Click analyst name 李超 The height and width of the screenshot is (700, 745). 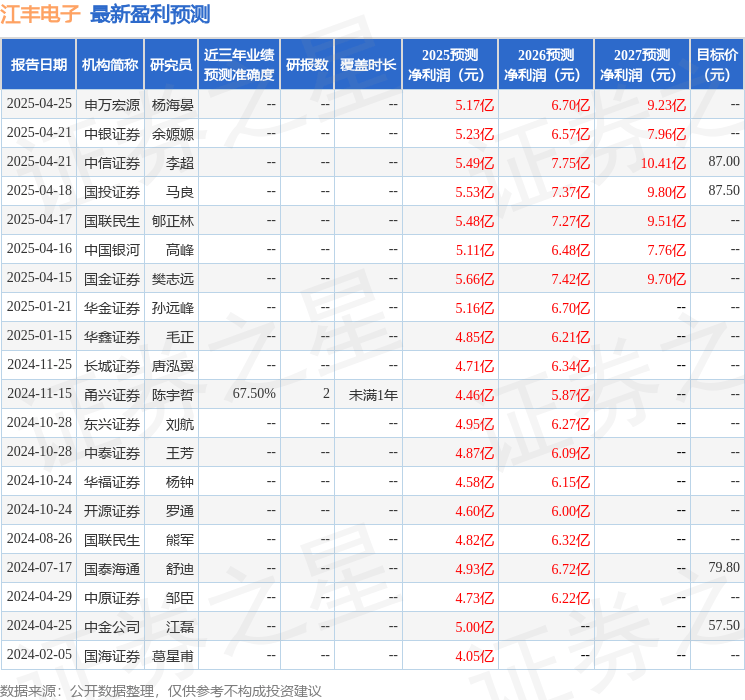180,163
